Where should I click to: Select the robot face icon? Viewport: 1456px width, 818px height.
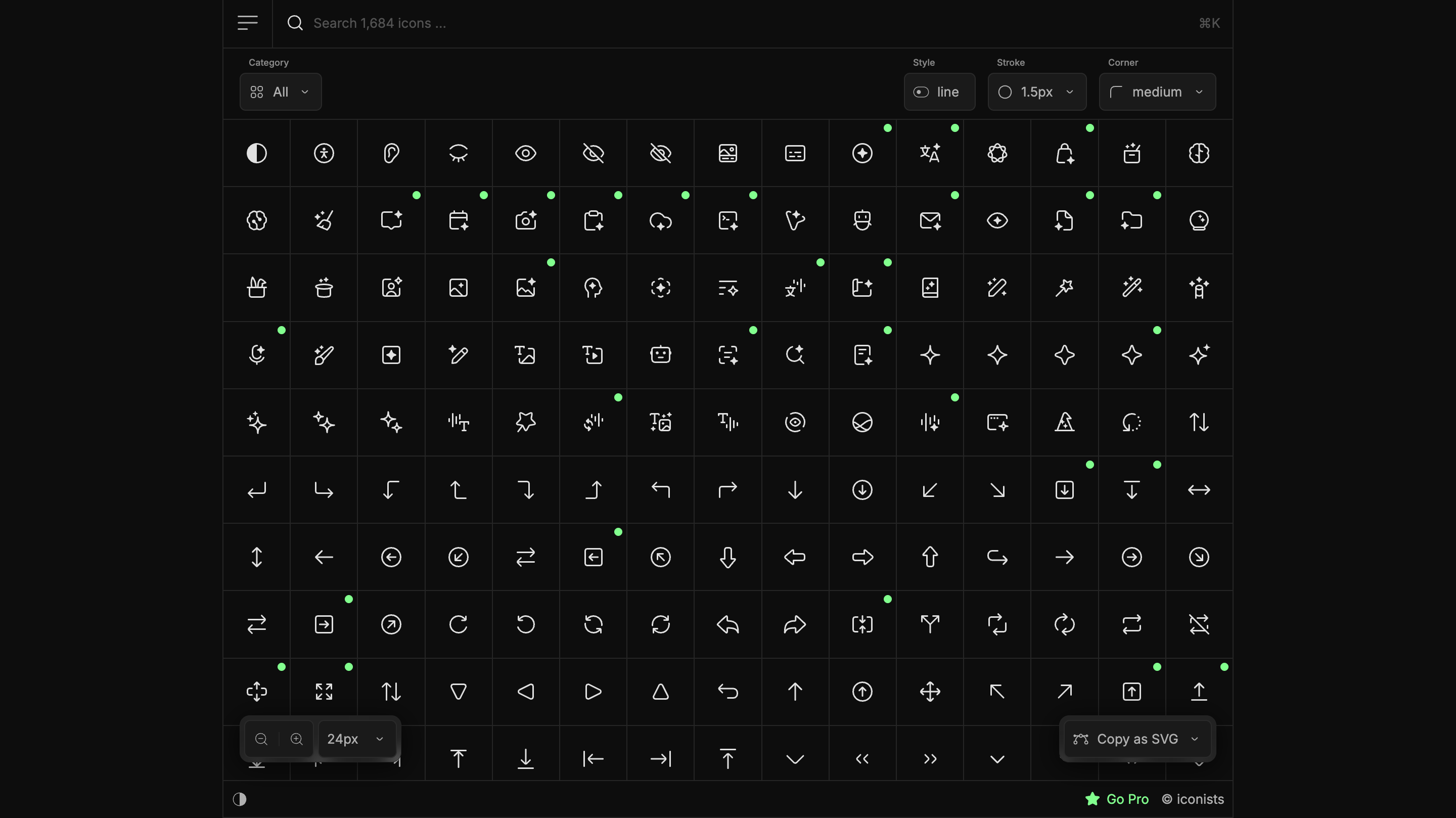[x=861, y=220]
